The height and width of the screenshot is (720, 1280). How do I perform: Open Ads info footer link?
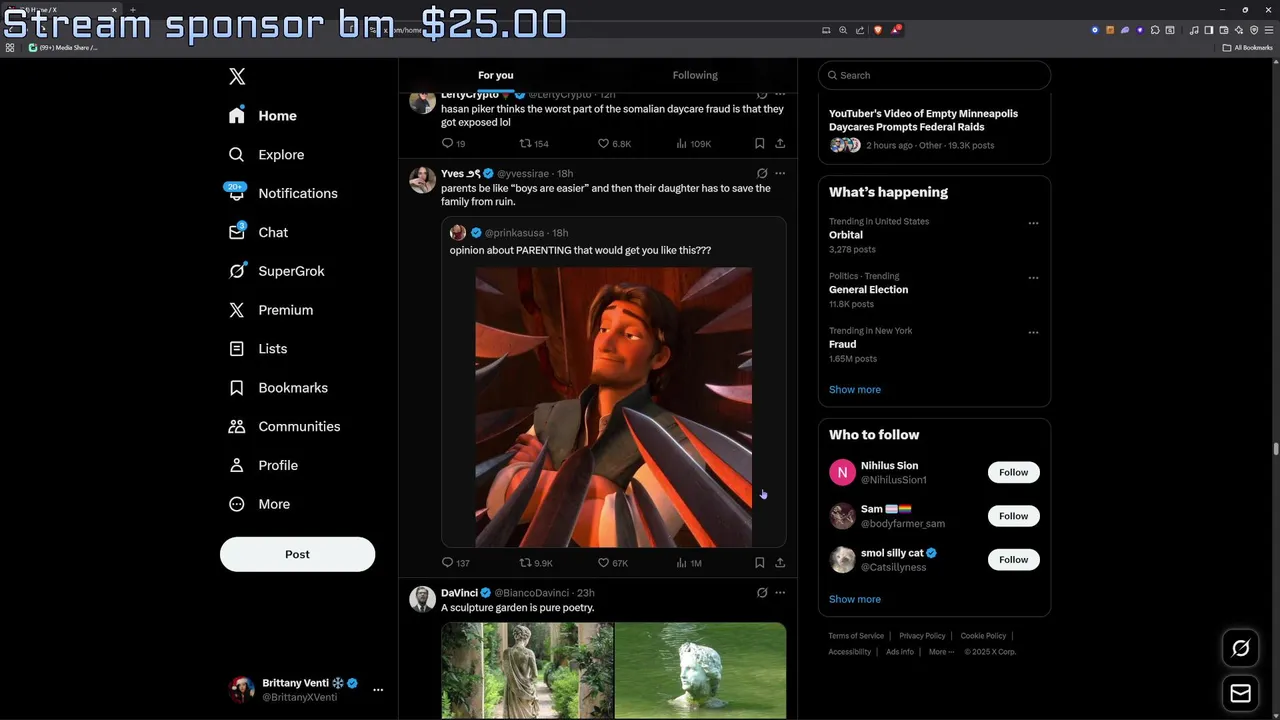pos(900,652)
